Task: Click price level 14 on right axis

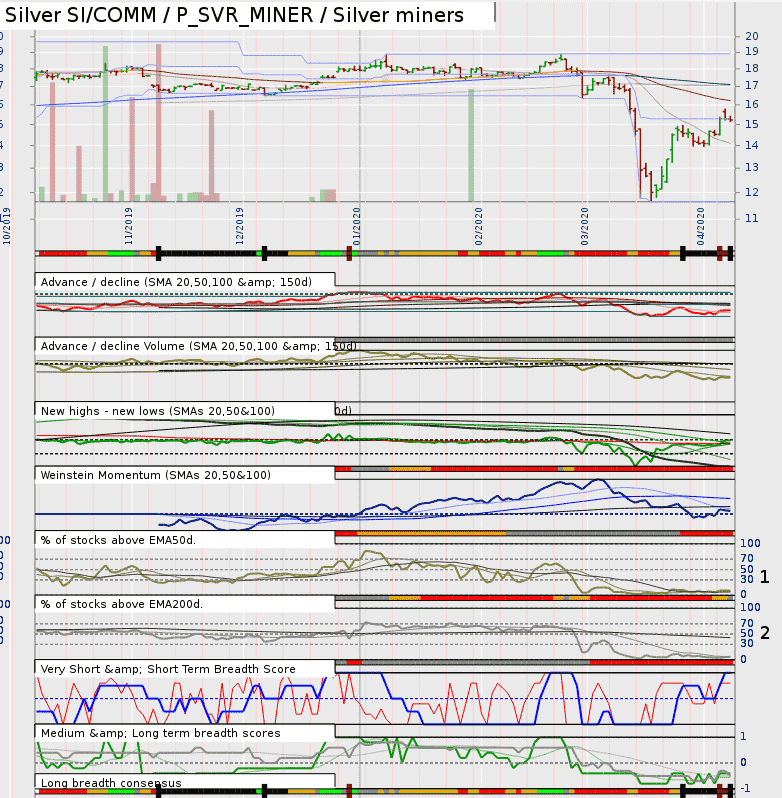Action: [751, 146]
